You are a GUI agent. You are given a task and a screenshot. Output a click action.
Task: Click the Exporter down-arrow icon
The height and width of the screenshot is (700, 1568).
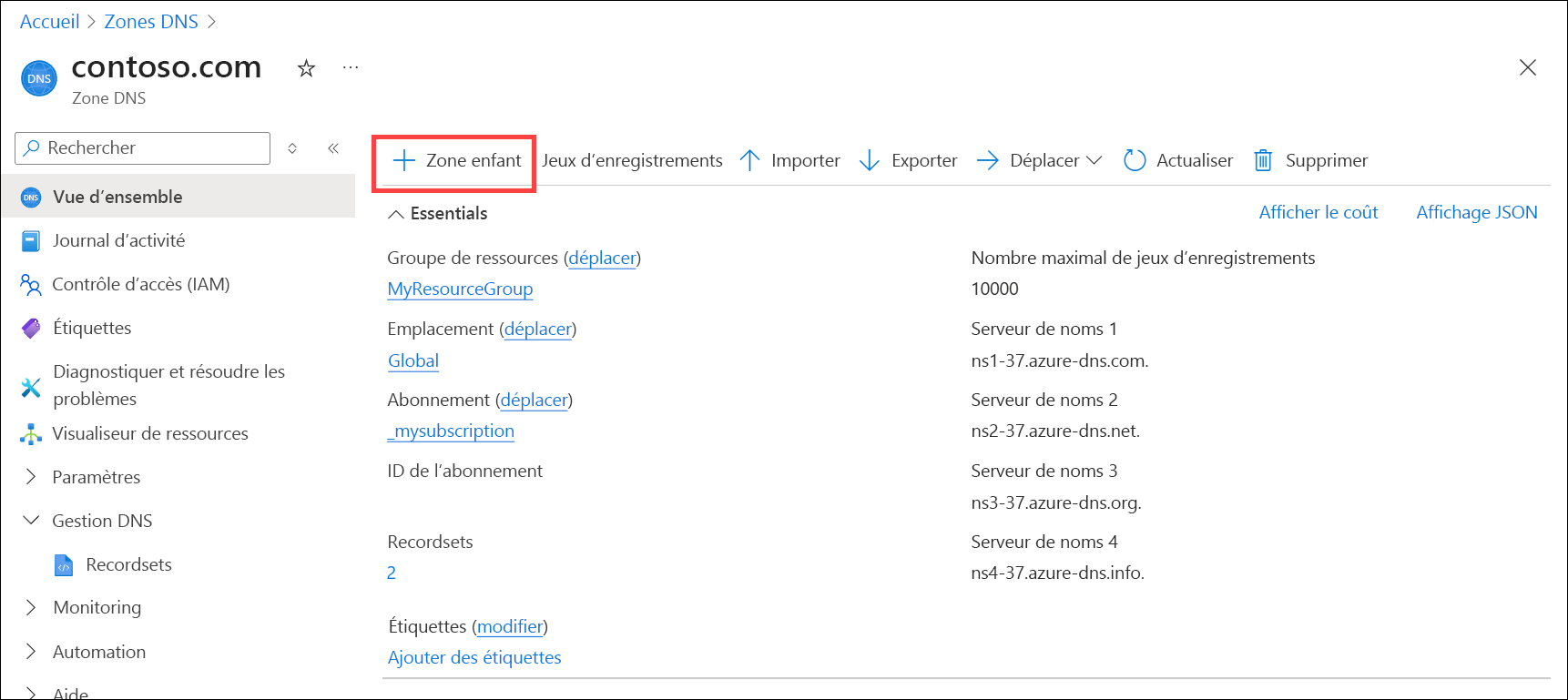pos(870,161)
